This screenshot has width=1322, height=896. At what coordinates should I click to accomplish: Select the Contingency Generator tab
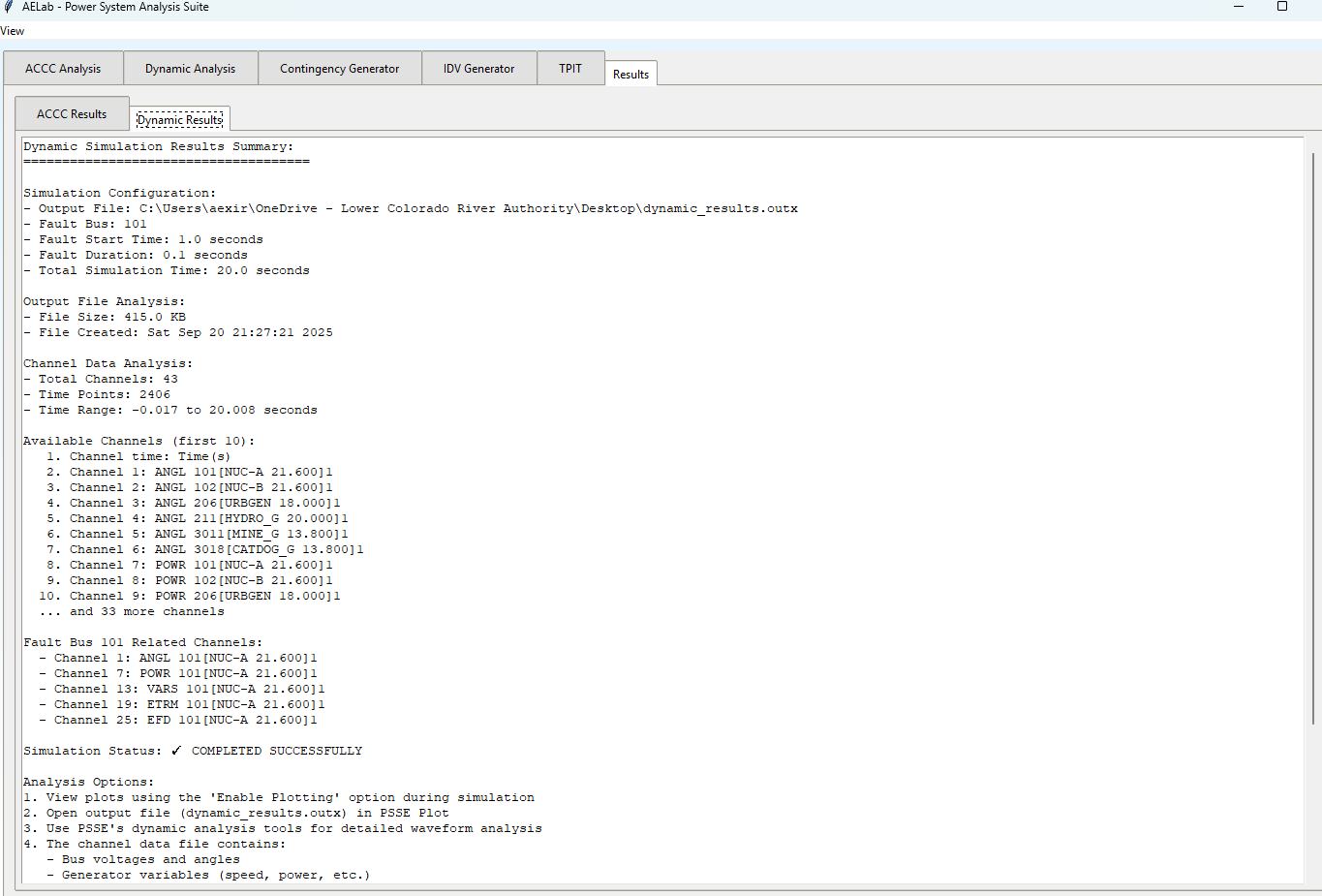[x=339, y=68]
